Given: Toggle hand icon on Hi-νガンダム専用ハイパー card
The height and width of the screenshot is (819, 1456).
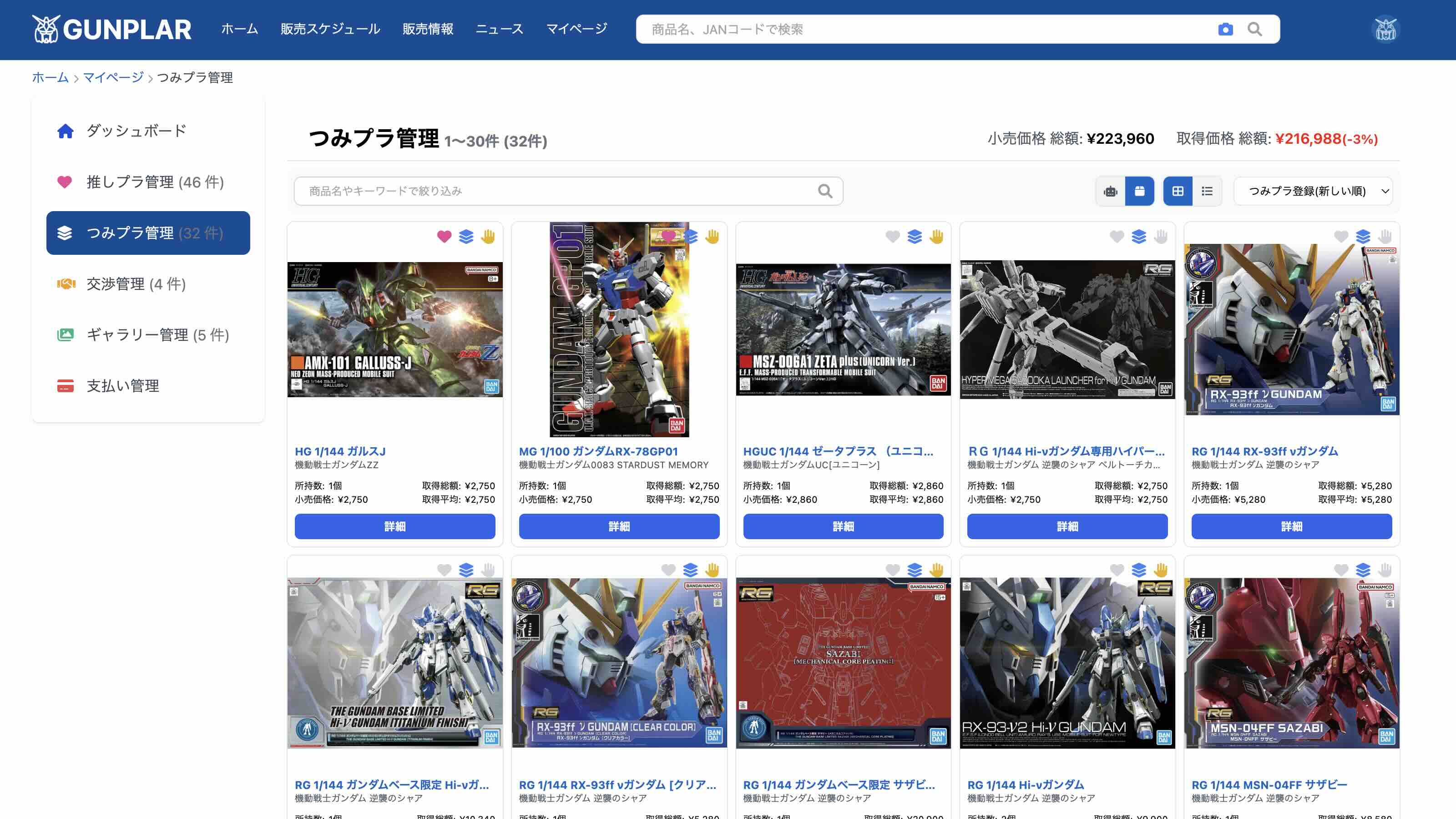Looking at the screenshot, I should coord(1161,236).
